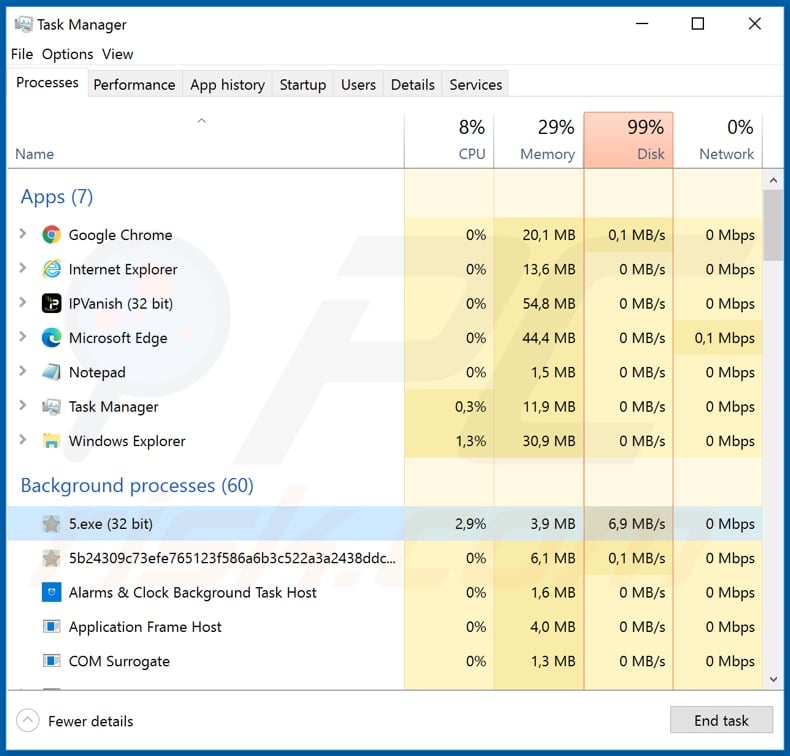The height and width of the screenshot is (756, 790).
Task: Select the COM Surrogate process
Action: (385, 661)
